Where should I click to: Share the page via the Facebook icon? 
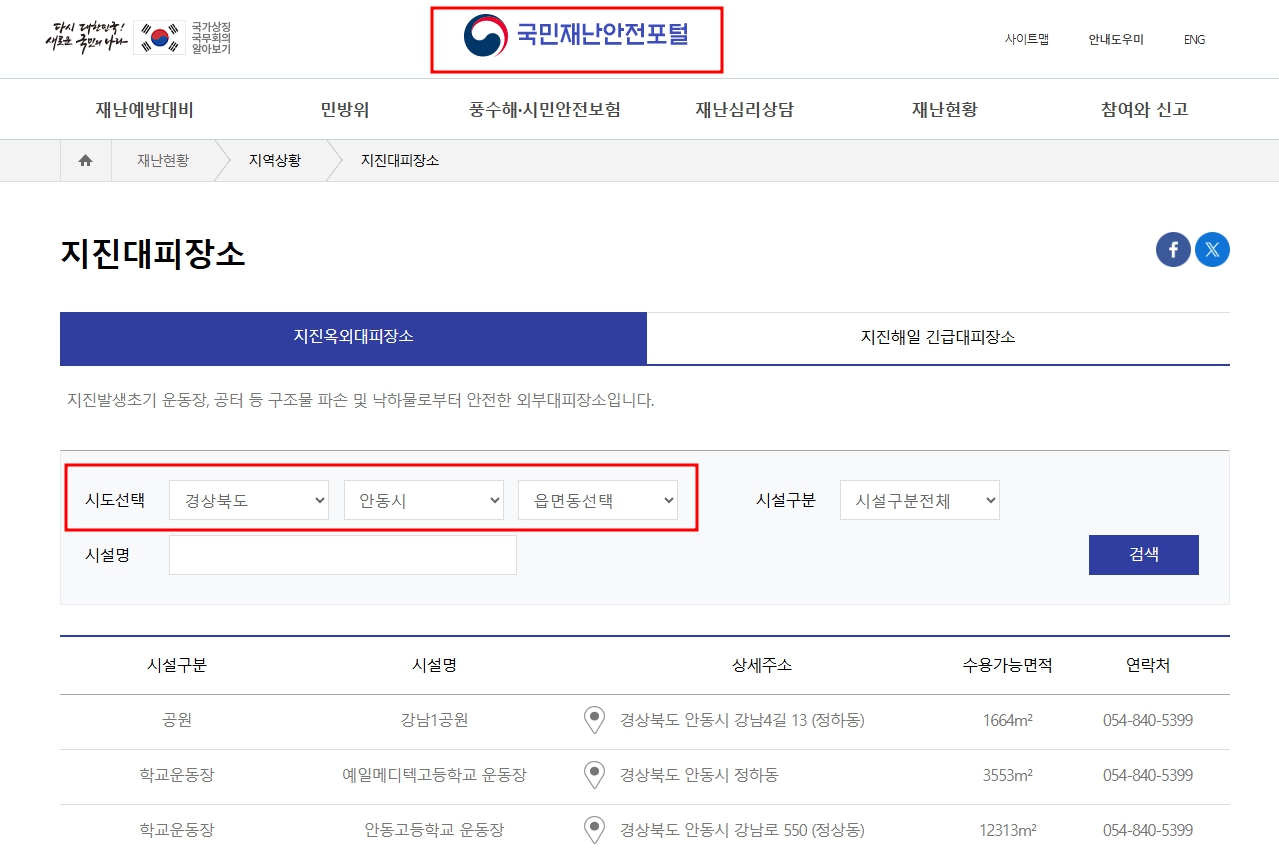[1172, 249]
